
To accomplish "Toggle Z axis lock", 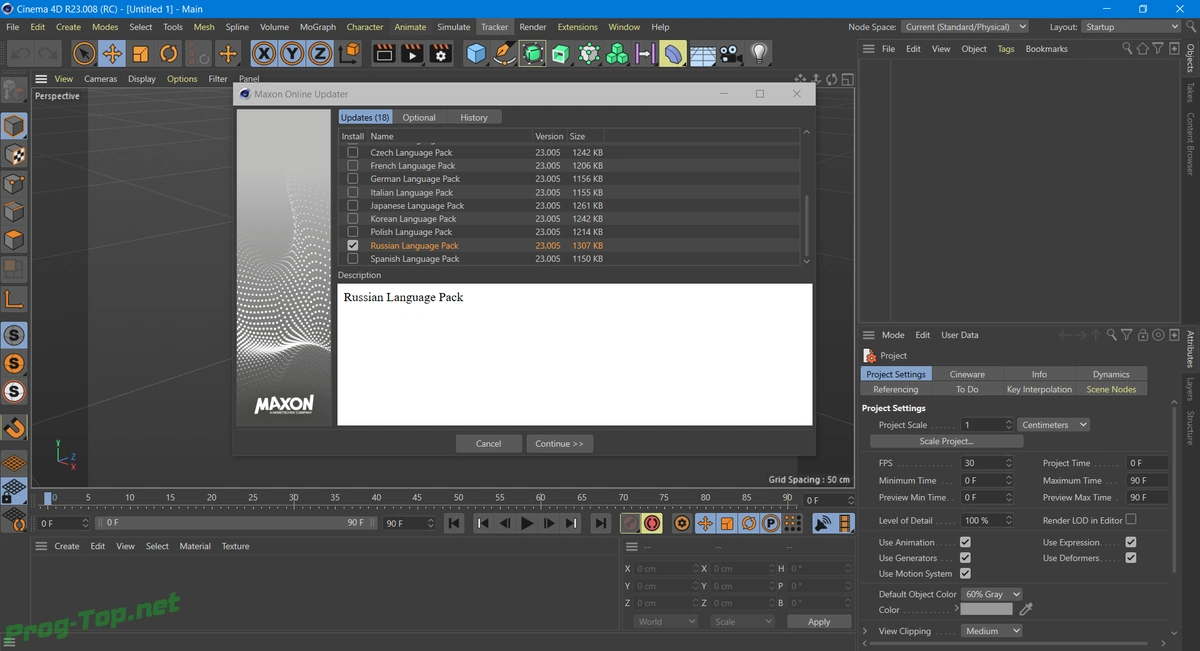I will pyautogui.click(x=320, y=53).
